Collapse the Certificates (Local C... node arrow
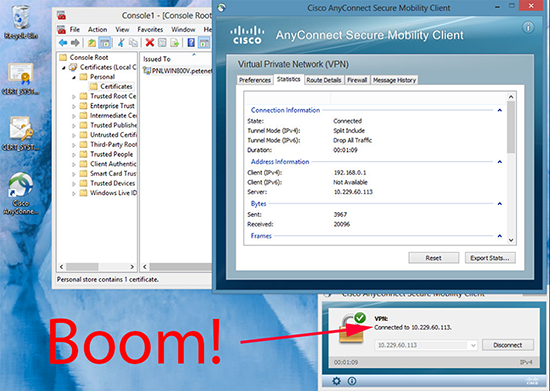This screenshot has height=391, width=550. click(64, 67)
